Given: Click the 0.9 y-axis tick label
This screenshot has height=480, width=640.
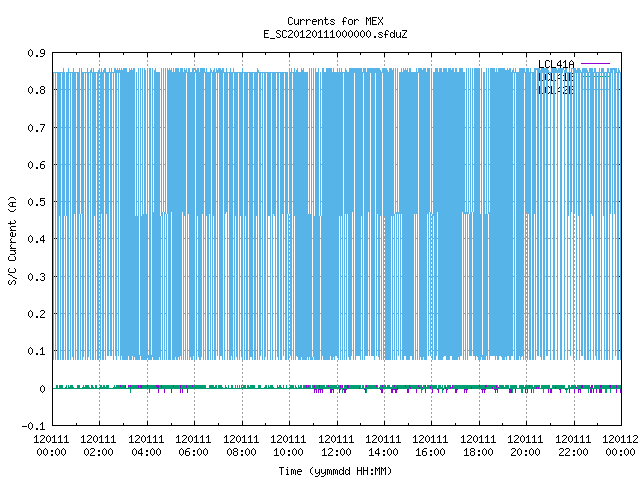Looking at the screenshot, I should pos(37,53).
